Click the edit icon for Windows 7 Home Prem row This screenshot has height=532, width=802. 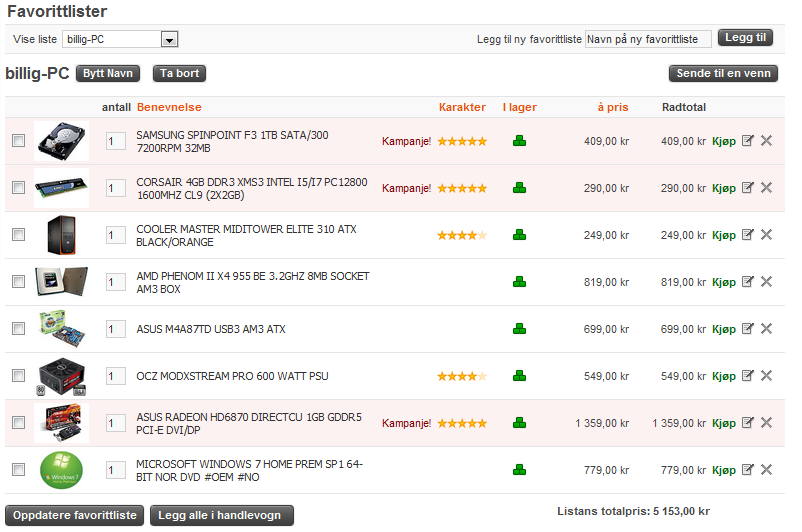pyautogui.click(x=747, y=470)
